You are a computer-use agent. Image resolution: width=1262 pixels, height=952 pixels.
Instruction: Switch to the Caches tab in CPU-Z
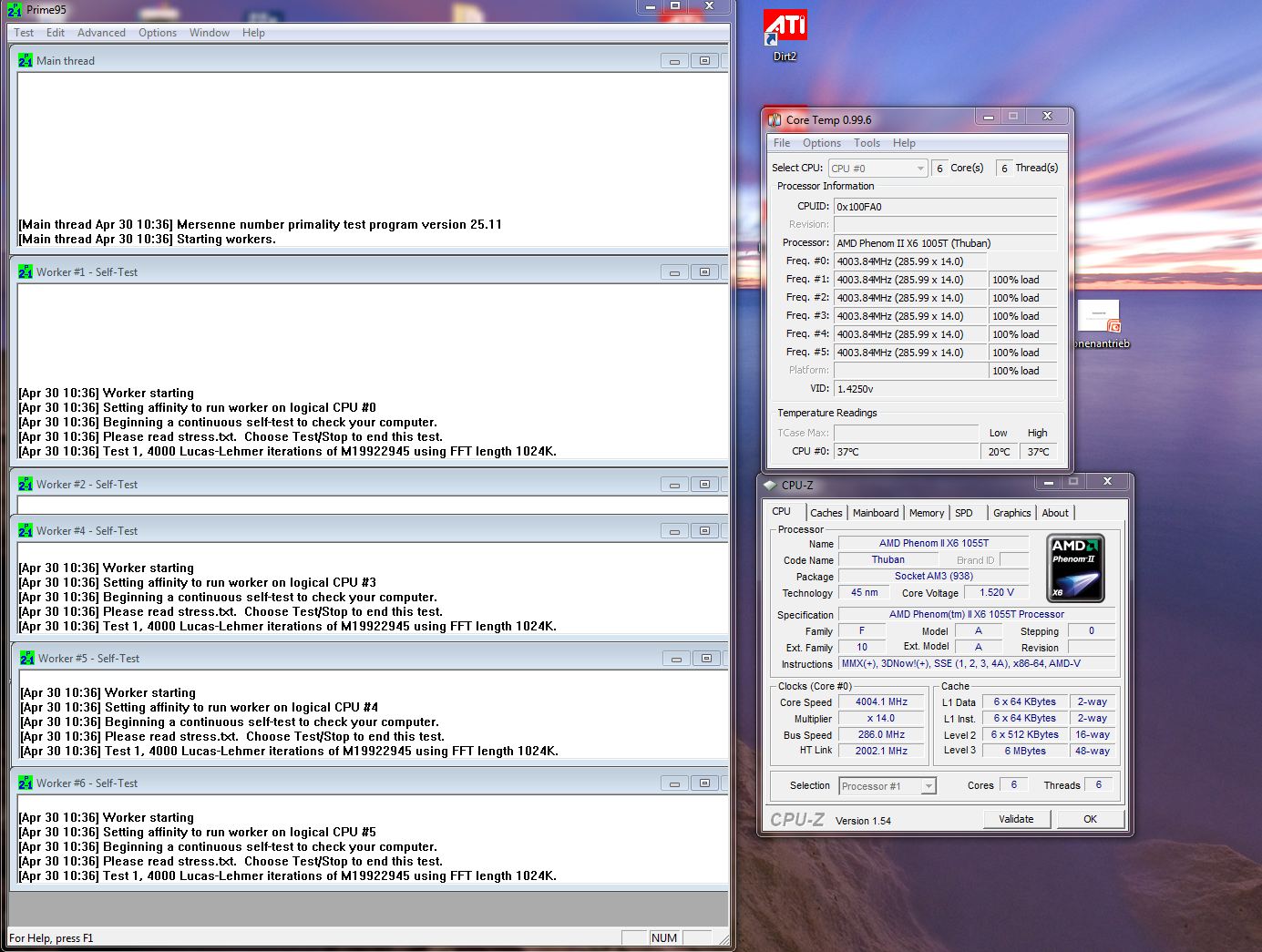pyautogui.click(x=826, y=513)
